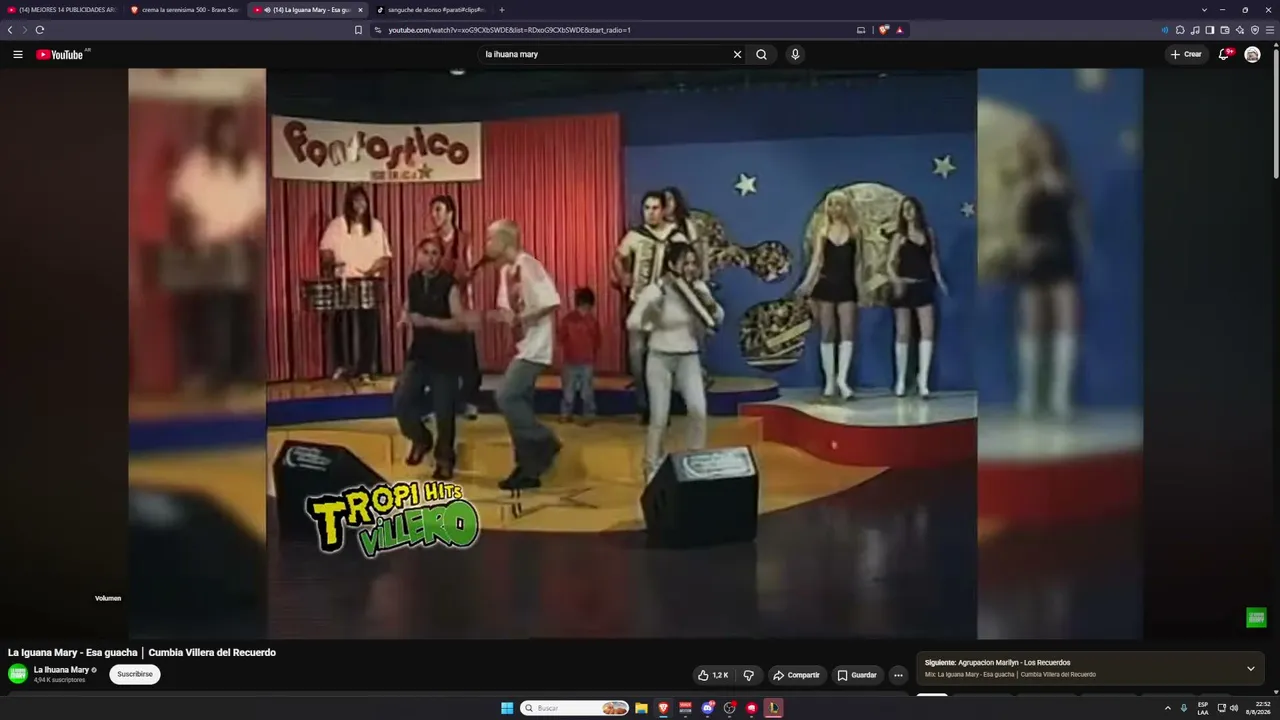Viewport: 1280px width, 720px height.
Task: Open more actions three-dot menu
Action: coord(898,675)
